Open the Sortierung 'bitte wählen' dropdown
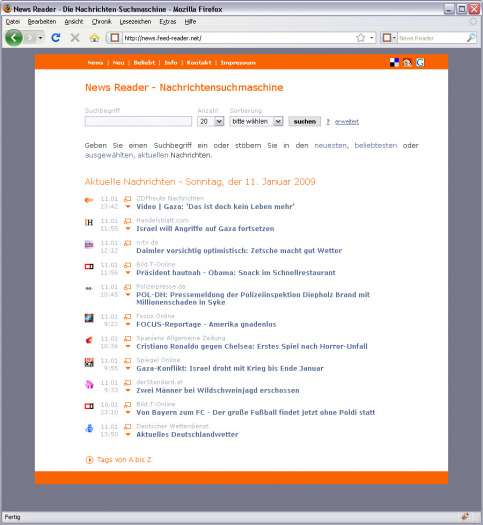The image size is (483, 525). click(x=256, y=121)
